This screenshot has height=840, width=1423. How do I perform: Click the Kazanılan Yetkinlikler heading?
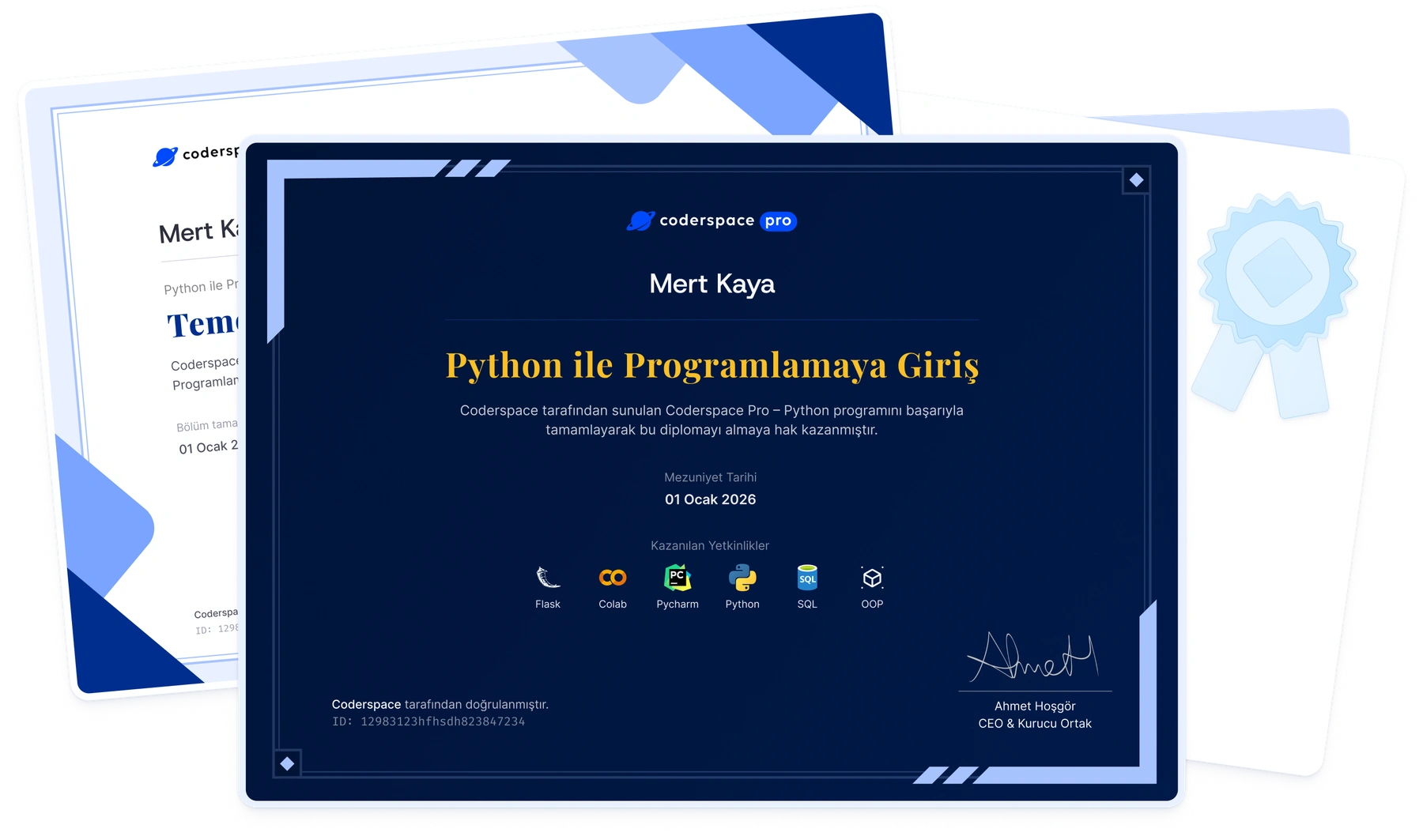pyautogui.click(x=710, y=545)
